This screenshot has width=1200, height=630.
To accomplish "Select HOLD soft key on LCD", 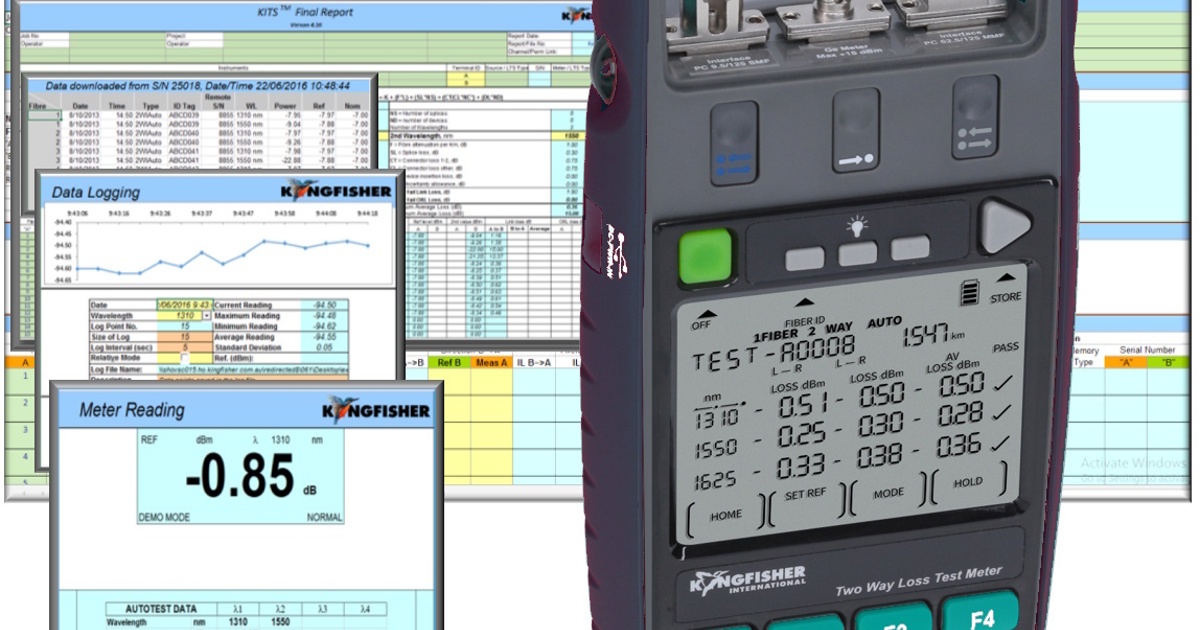I will tap(968, 481).
